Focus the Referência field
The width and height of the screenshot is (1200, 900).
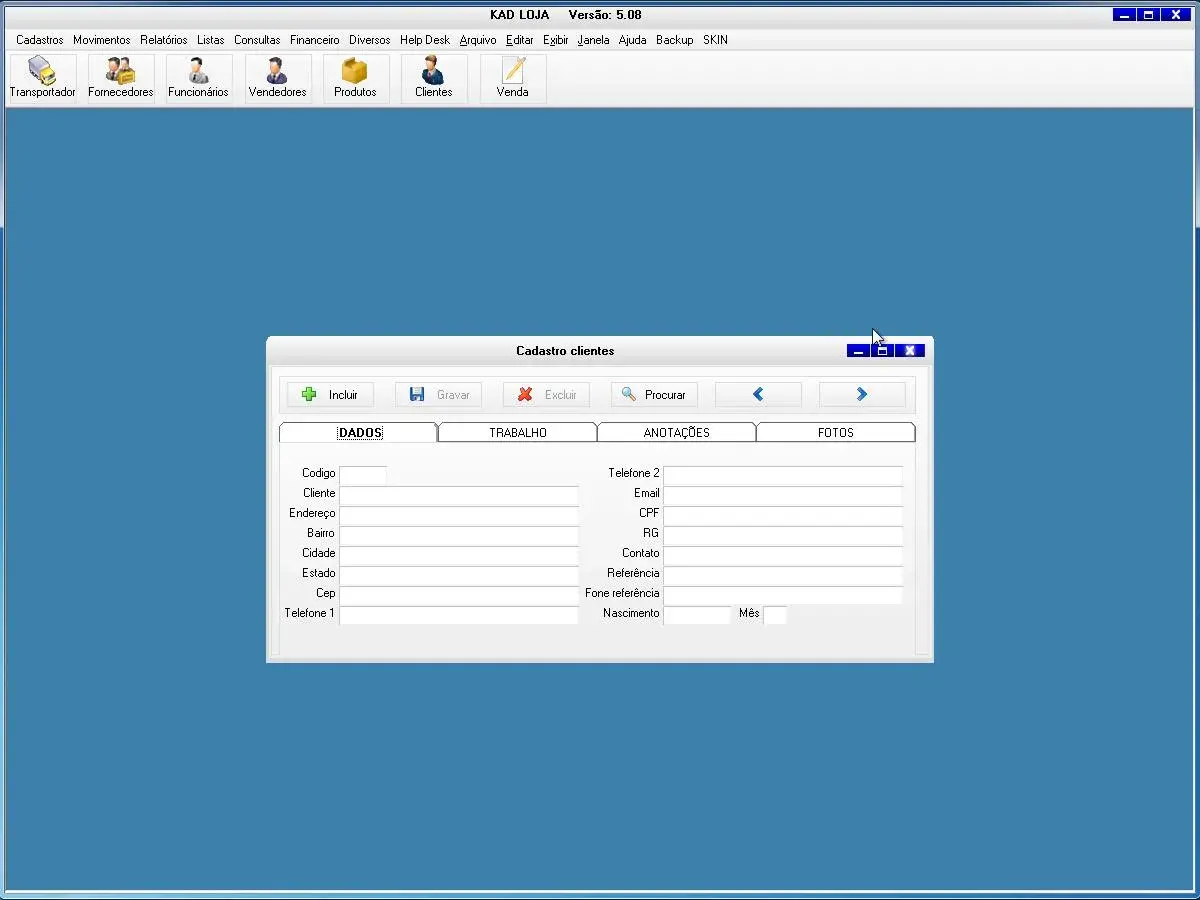click(x=783, y=574)
